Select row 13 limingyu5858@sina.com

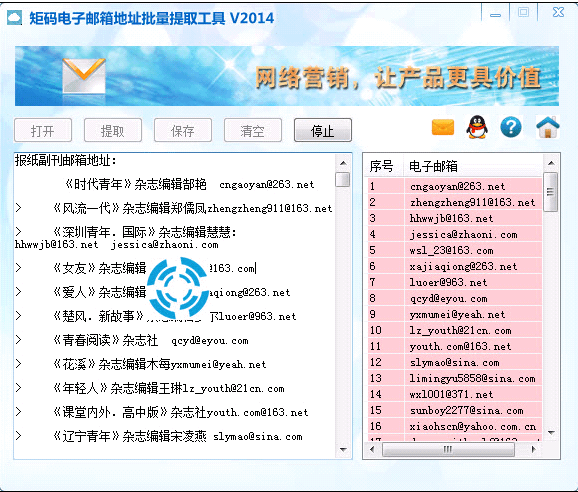[x=455, y=378]
